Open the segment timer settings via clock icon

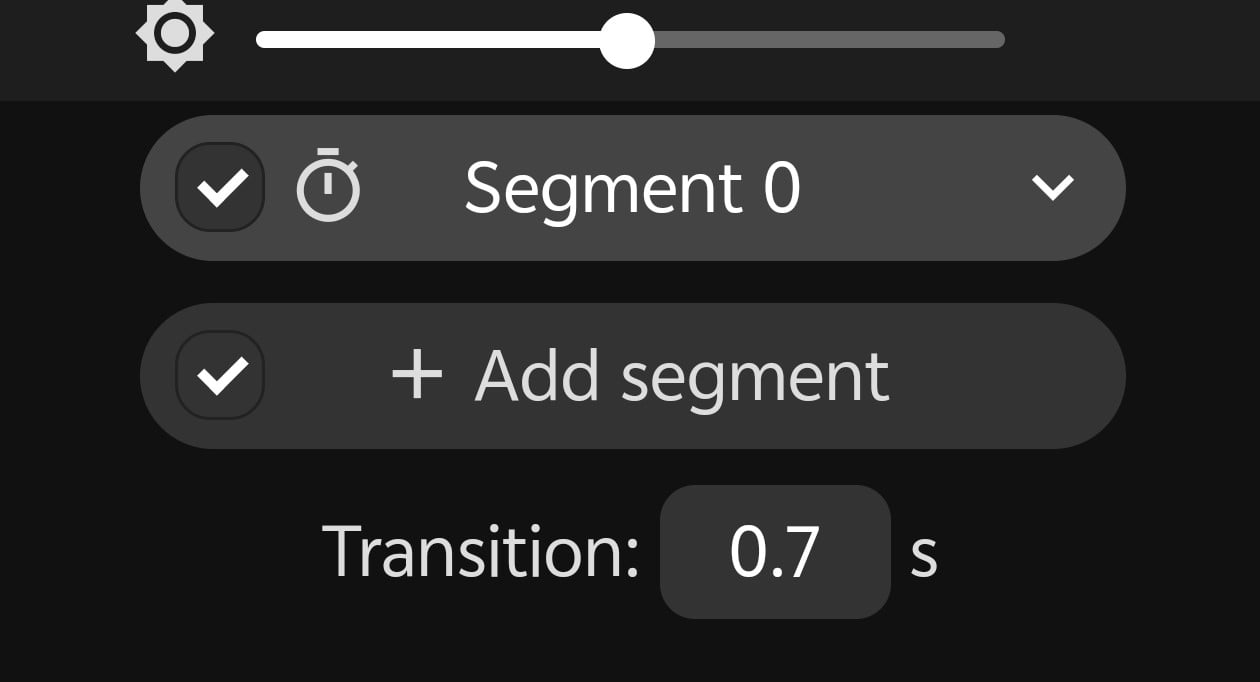pyautogui.click(x=330, y=186)
